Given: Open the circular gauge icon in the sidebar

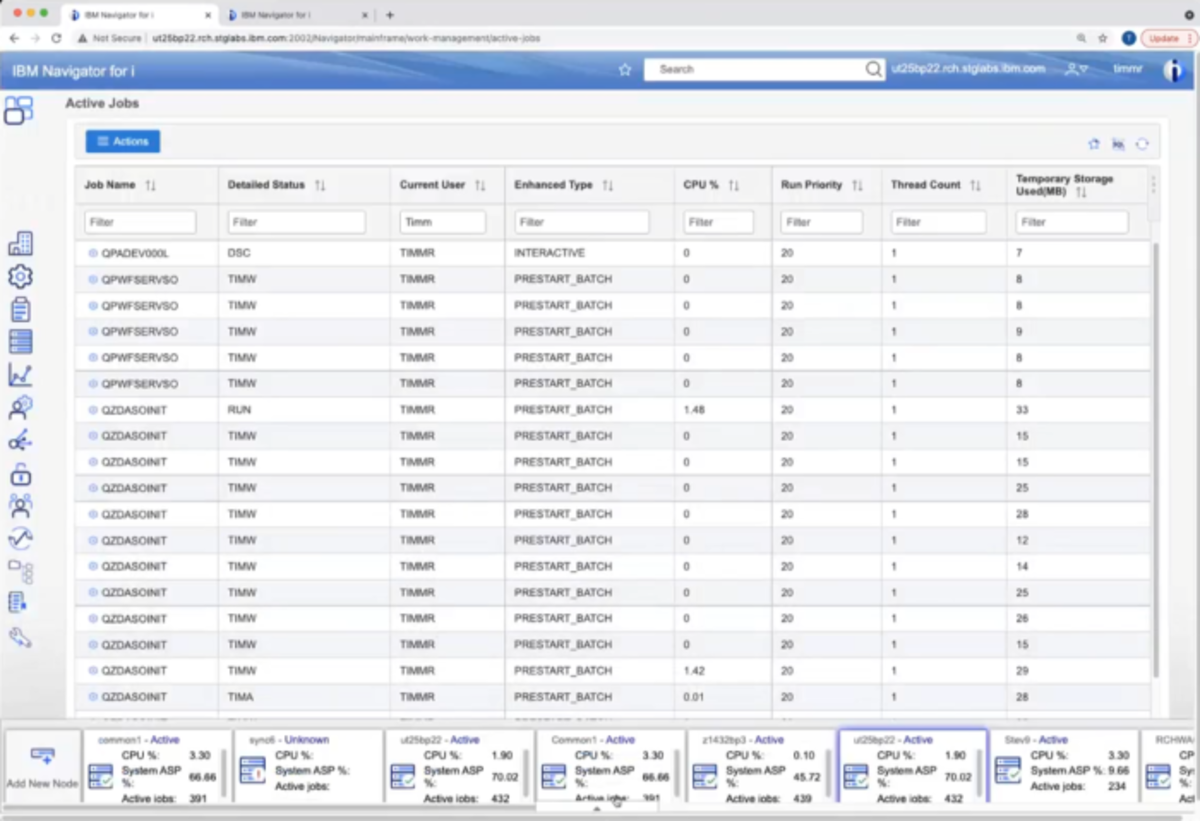Looking at the screenshot, I should 20,539.
